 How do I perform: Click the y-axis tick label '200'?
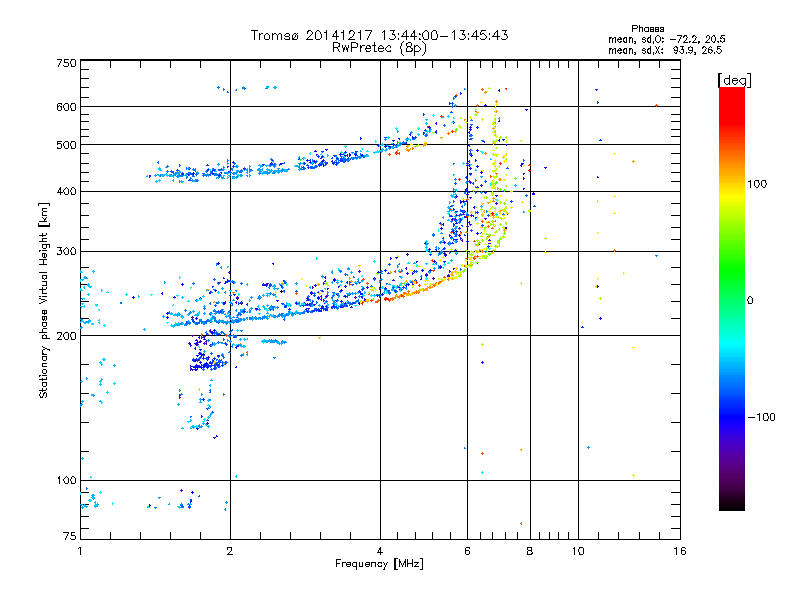tap(66, 336)
